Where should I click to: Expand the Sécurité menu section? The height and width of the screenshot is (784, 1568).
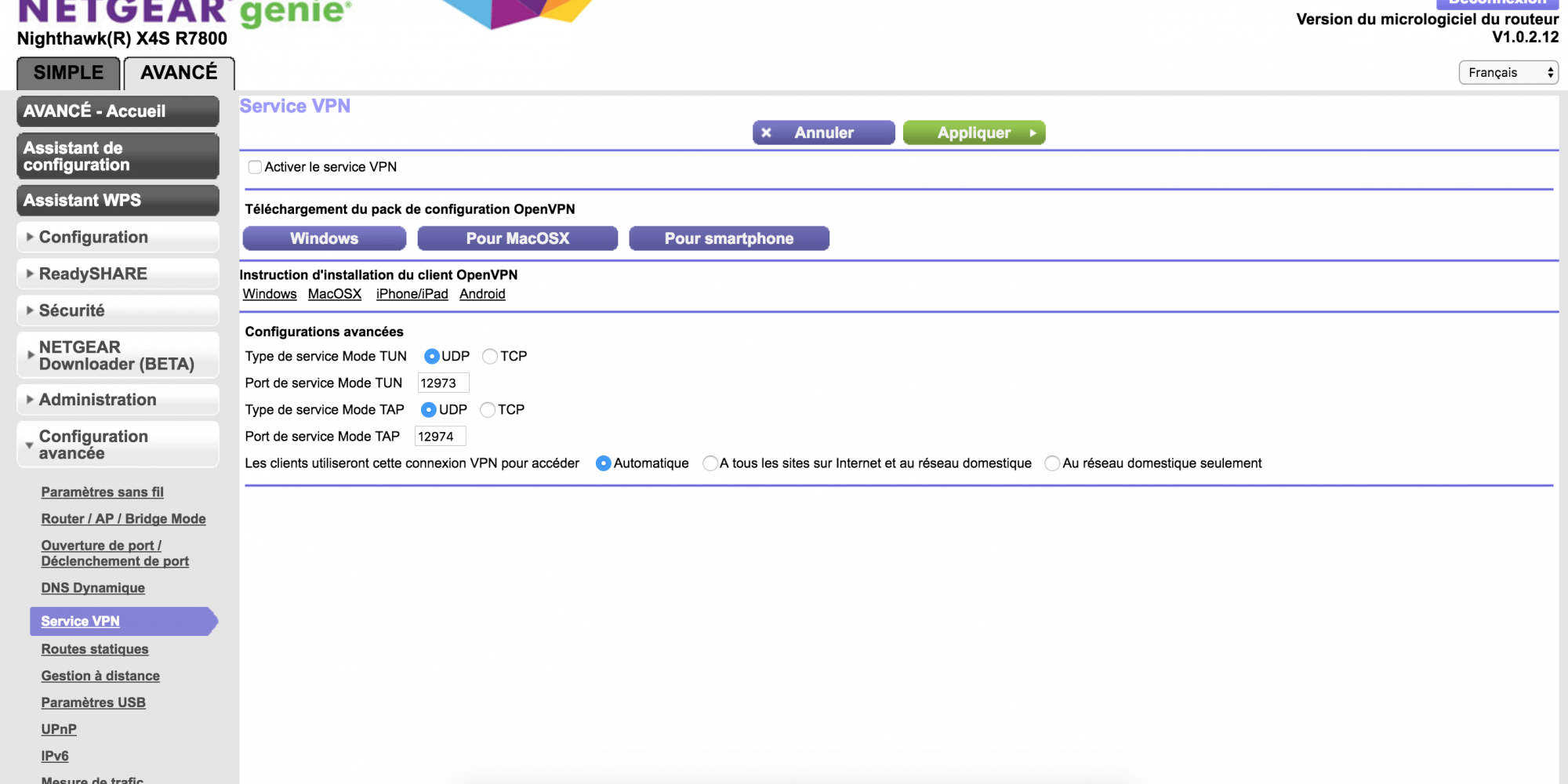(x=118, y=310)
